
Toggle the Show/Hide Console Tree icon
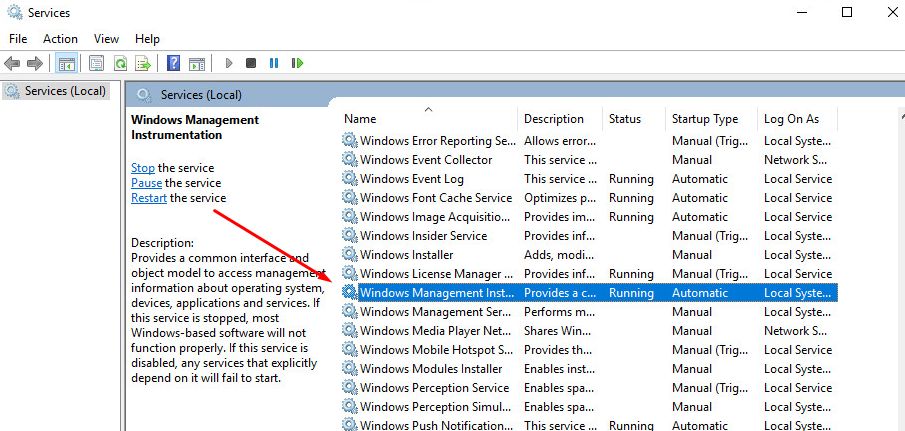pos(66,63)
